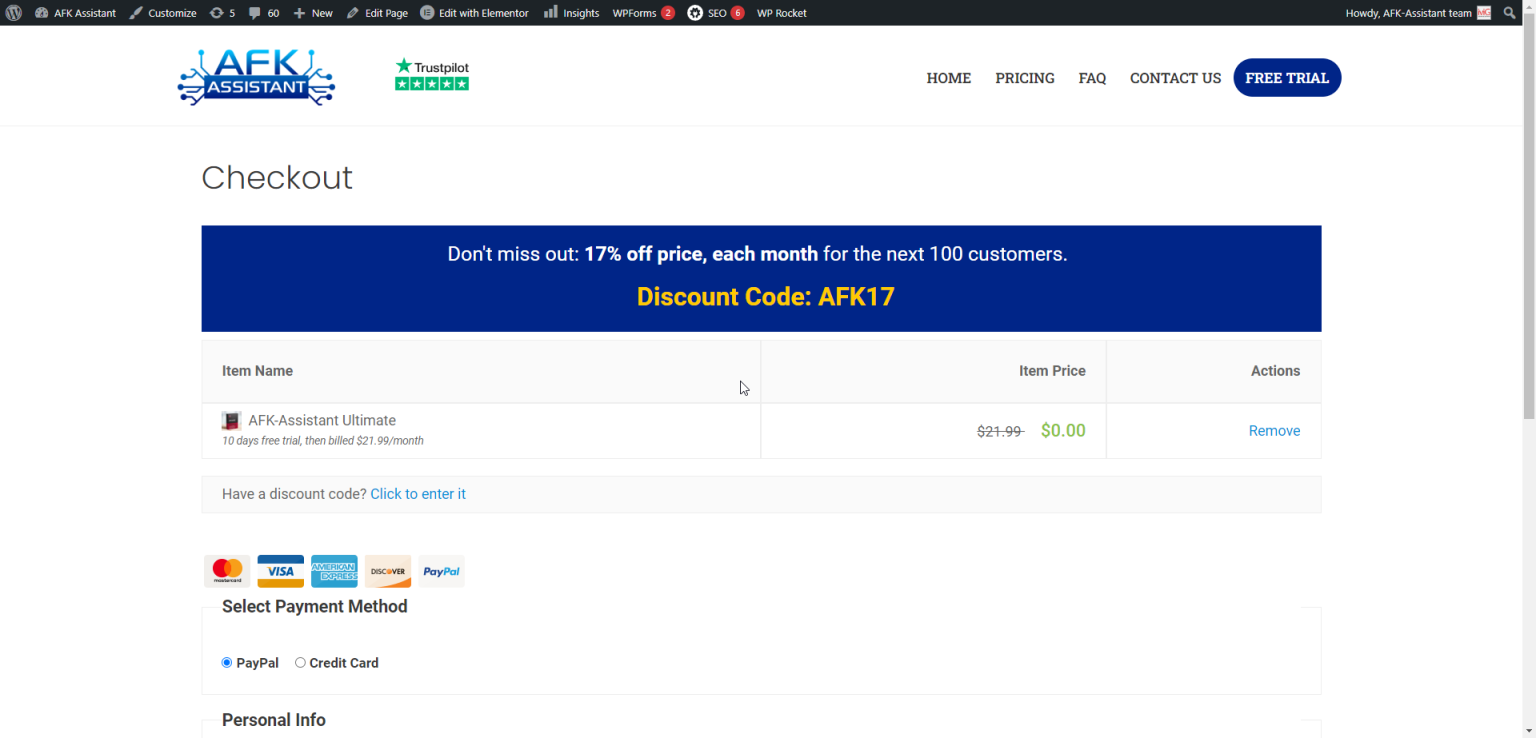Click the Trustpilot rating badge

pyautogui.click(x=432, y=75)
